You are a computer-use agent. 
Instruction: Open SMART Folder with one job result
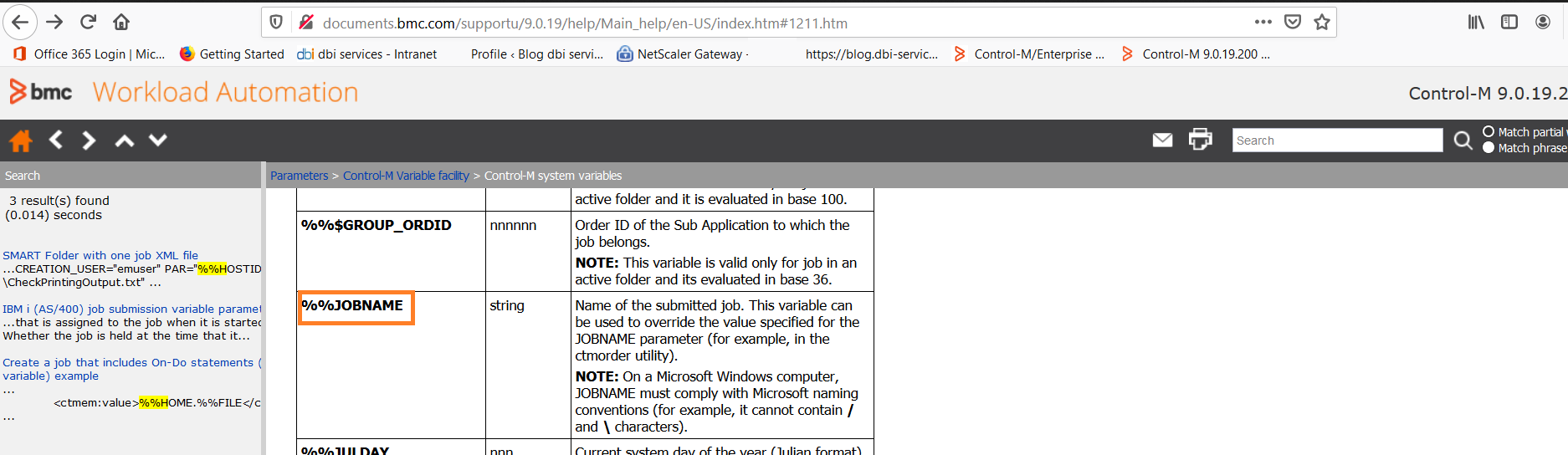pyautogui.click(x=100, y=255)
